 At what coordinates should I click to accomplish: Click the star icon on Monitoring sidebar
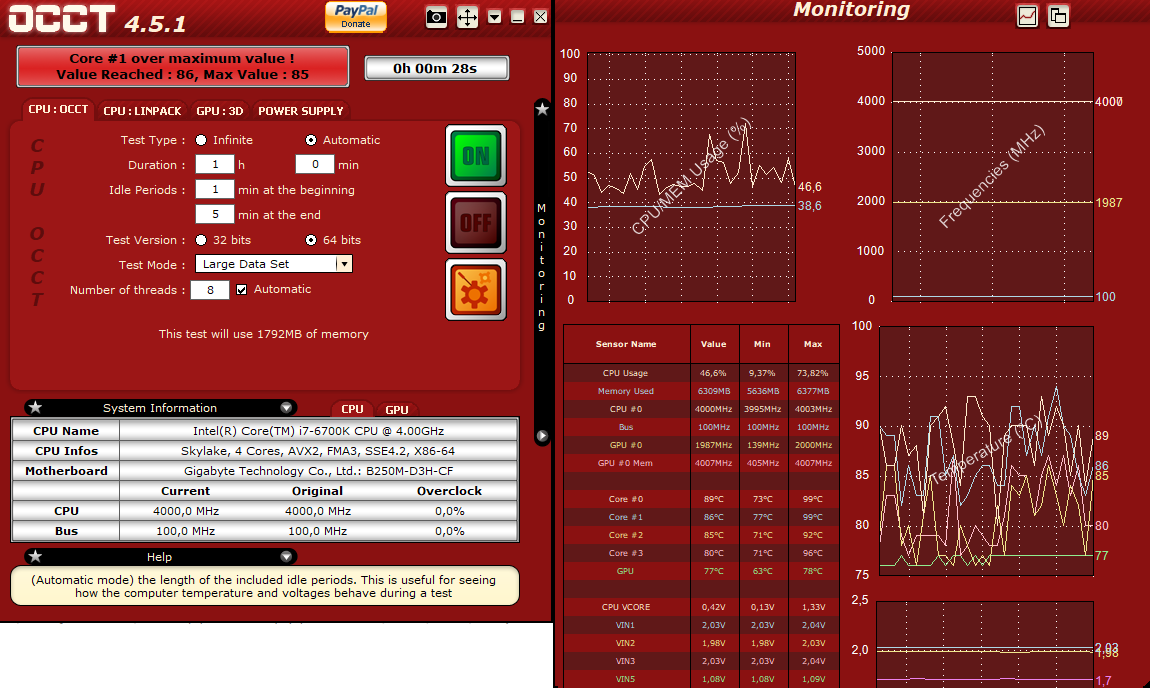[542, 109]
